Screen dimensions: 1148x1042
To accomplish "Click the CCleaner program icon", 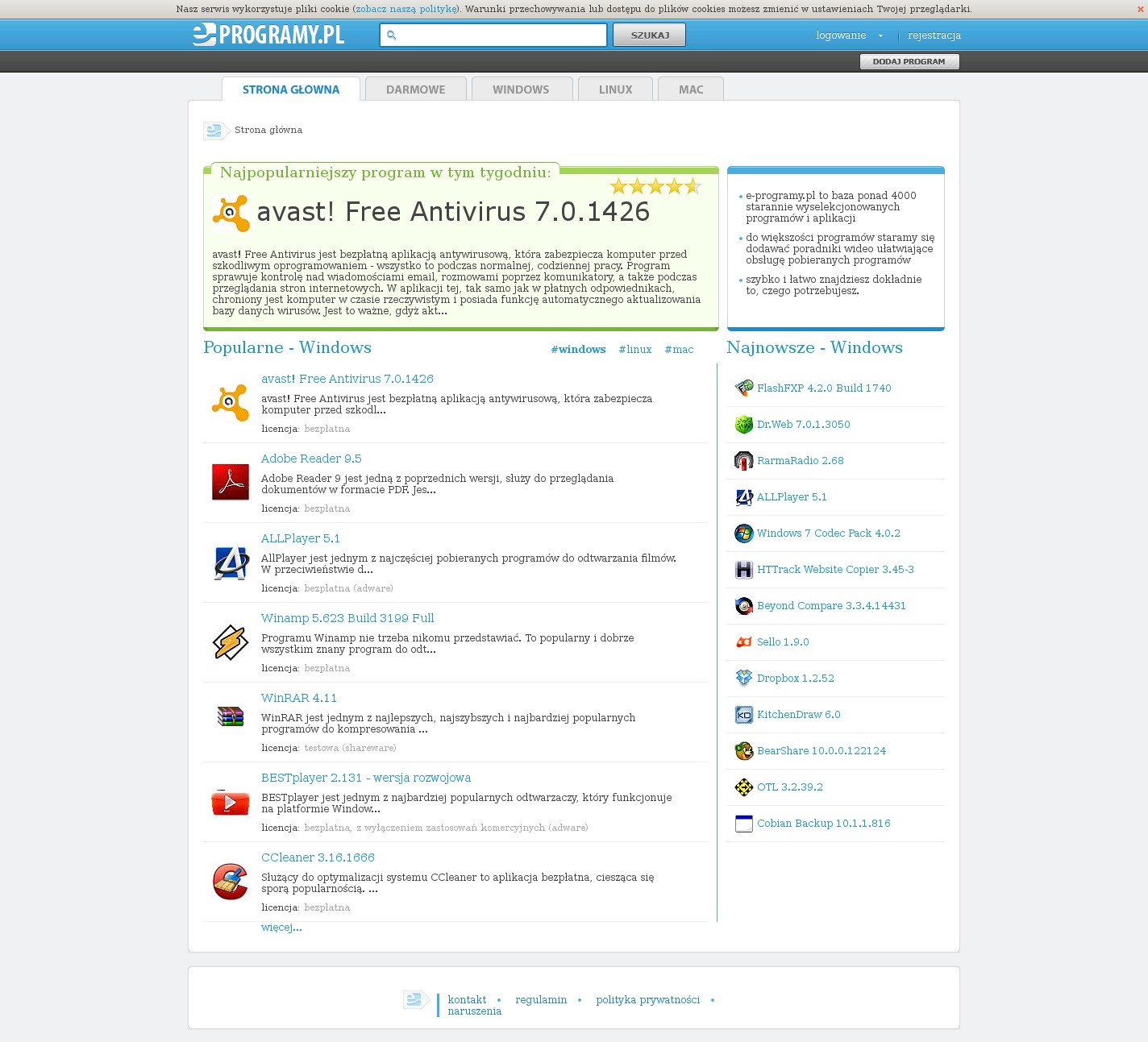I will [231, 882].
